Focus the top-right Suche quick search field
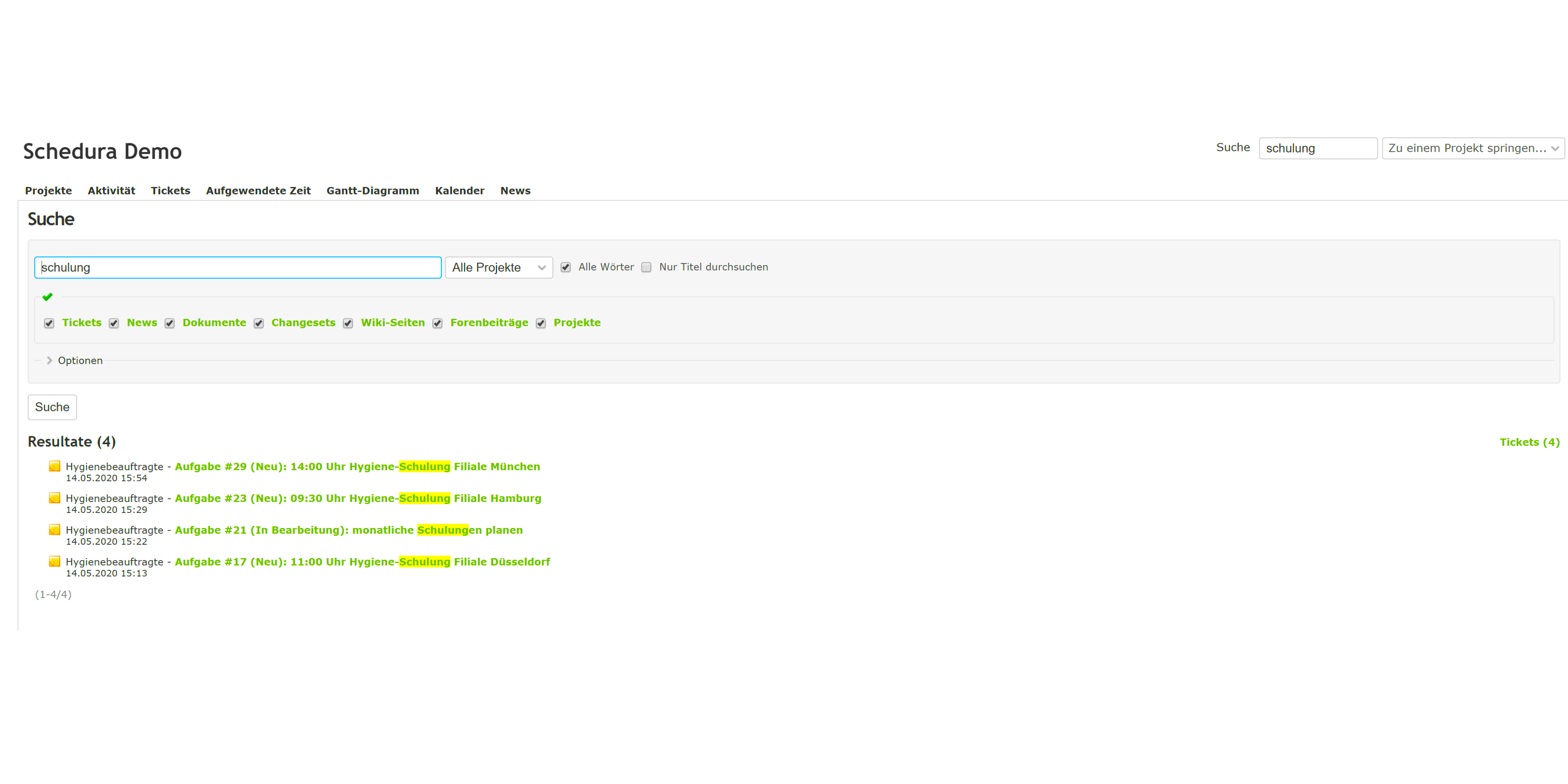1568x784 pixels. 1317,148
